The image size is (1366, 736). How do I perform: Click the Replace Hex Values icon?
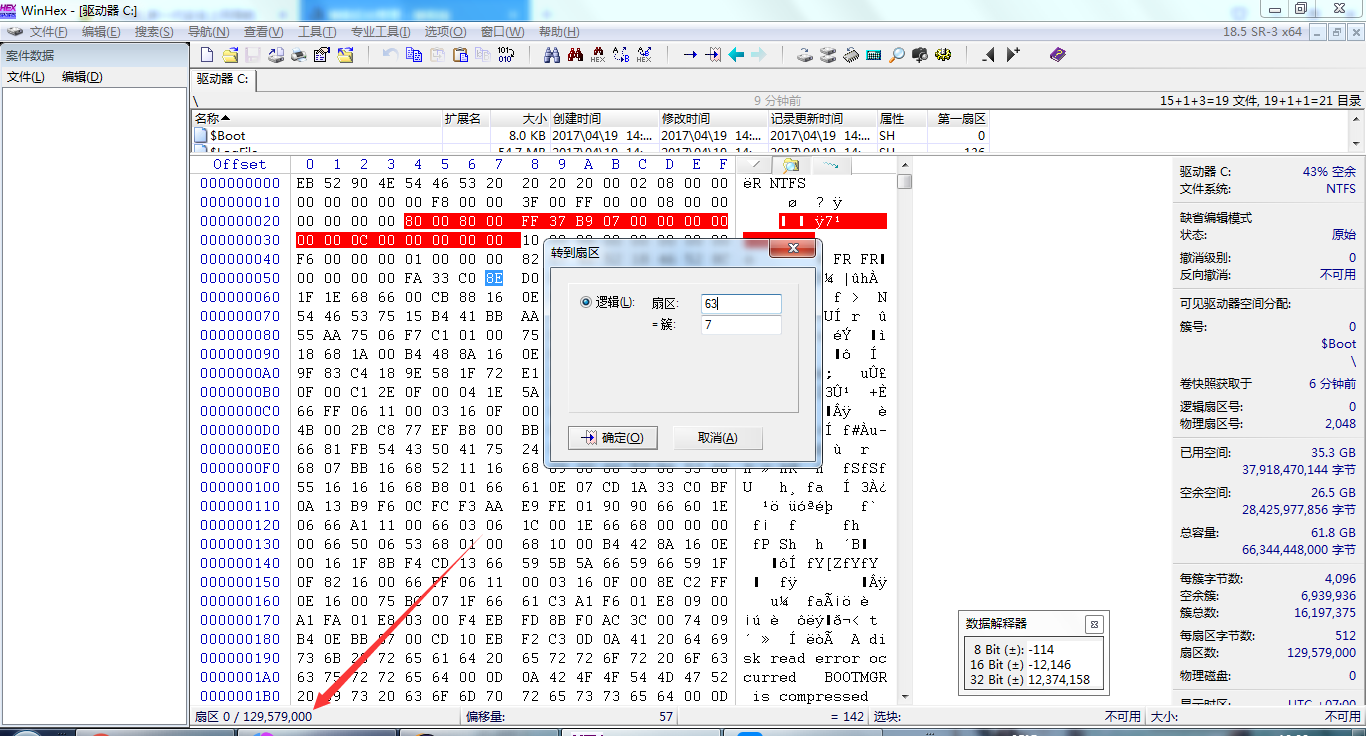[x=644, y=55]
